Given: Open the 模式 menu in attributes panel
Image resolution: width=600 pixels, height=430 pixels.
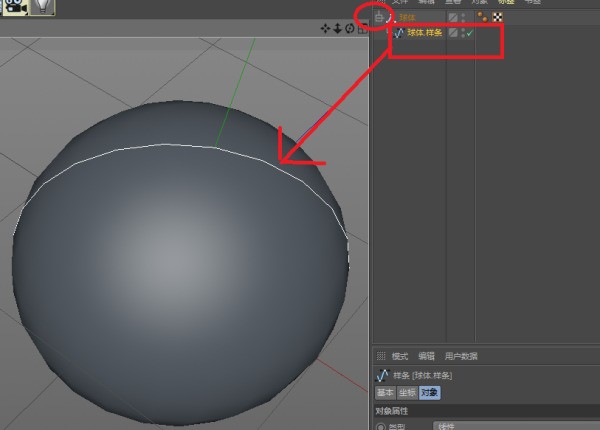Looking at the screenshot, I should 400,356.
